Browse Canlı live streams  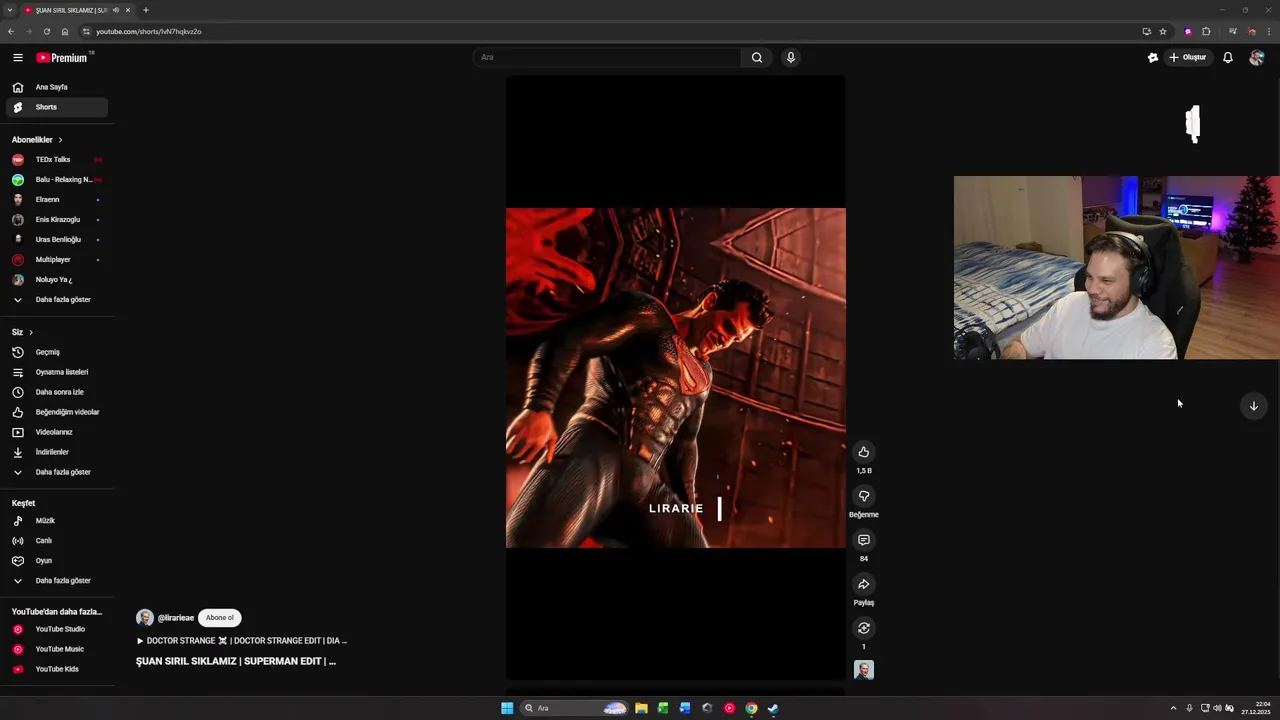(x=57, y=541)
